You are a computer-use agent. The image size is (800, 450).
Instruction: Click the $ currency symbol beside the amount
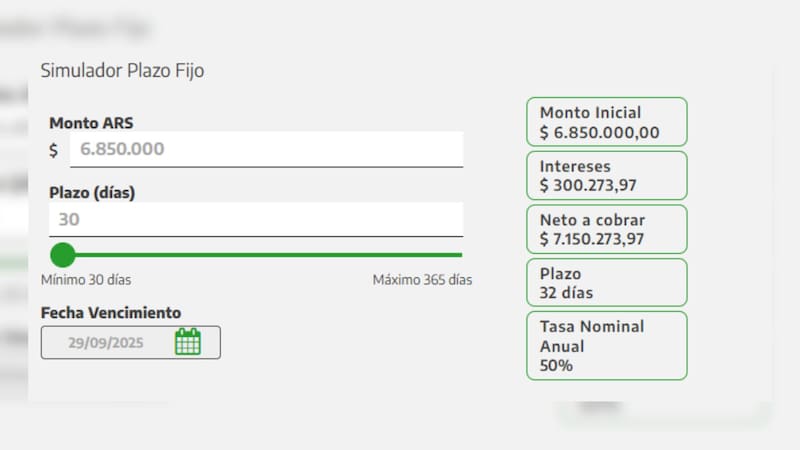(54, 150)
